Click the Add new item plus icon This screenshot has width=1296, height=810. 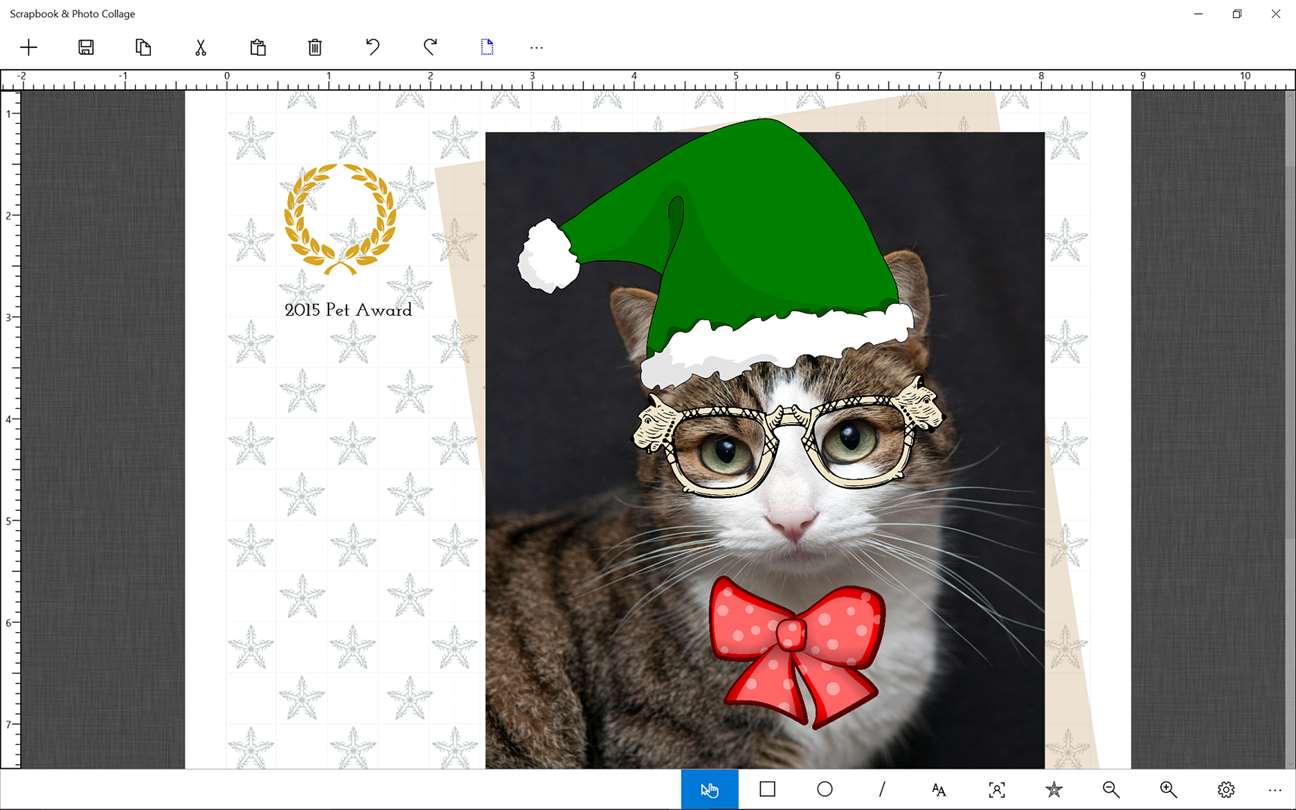pos(29,47)
